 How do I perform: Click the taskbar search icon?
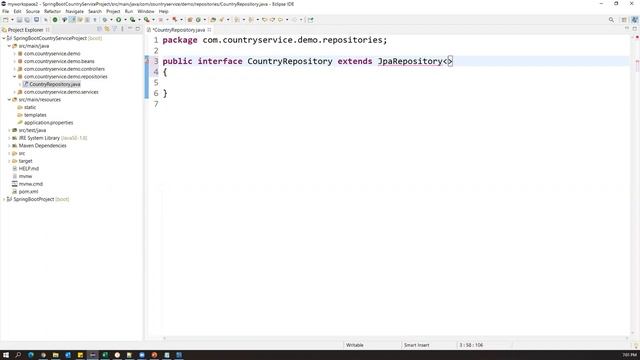coord(18,355)
